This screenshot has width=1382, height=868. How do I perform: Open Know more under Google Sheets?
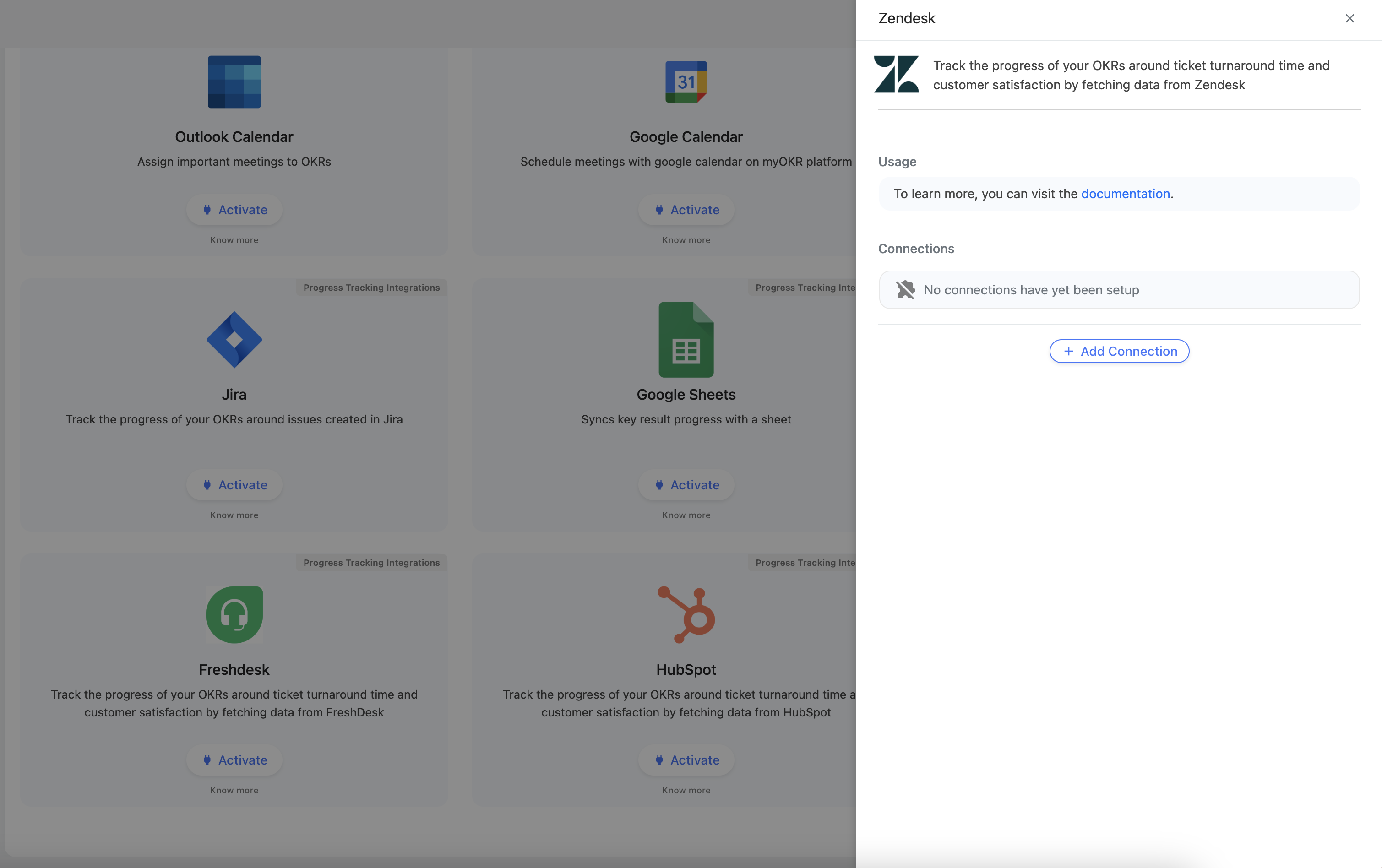point(686,515)
